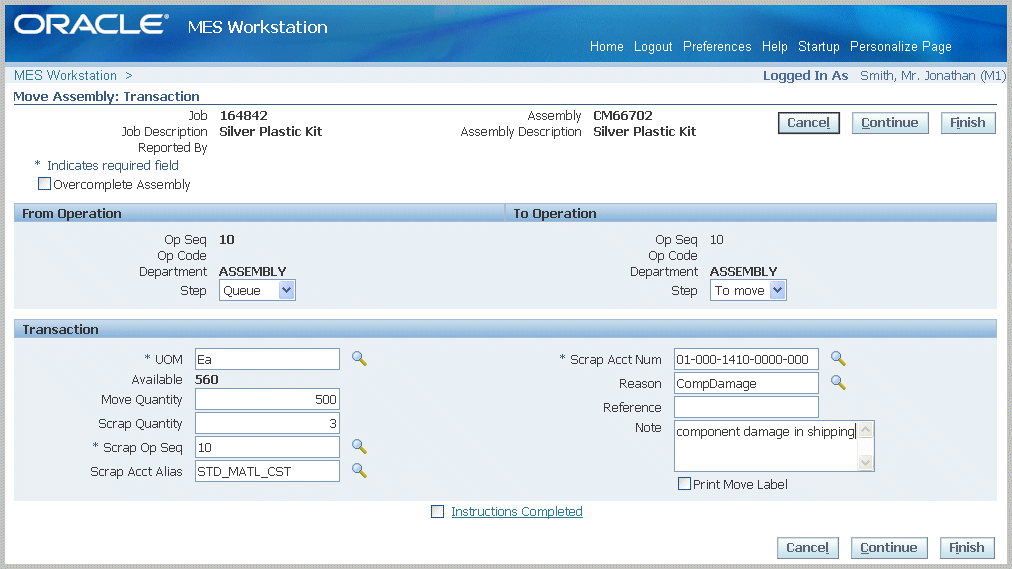This screenshot has width=1012, height=569.
Task: Click the Scrap Op Seq search icon
Action: click(359, 446)
